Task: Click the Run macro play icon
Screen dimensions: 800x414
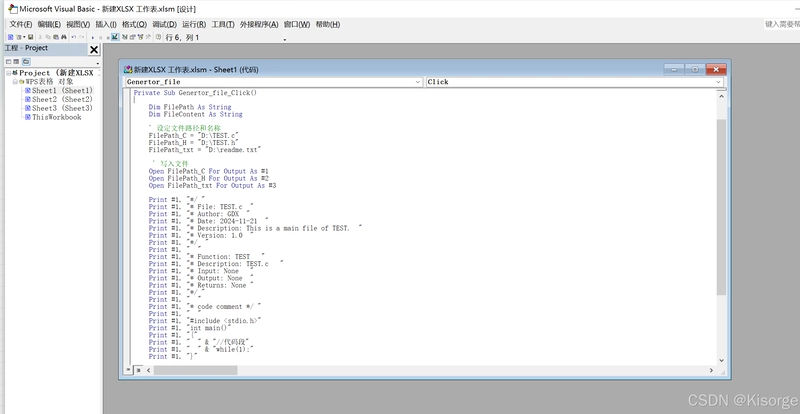Action: (93, 37)
